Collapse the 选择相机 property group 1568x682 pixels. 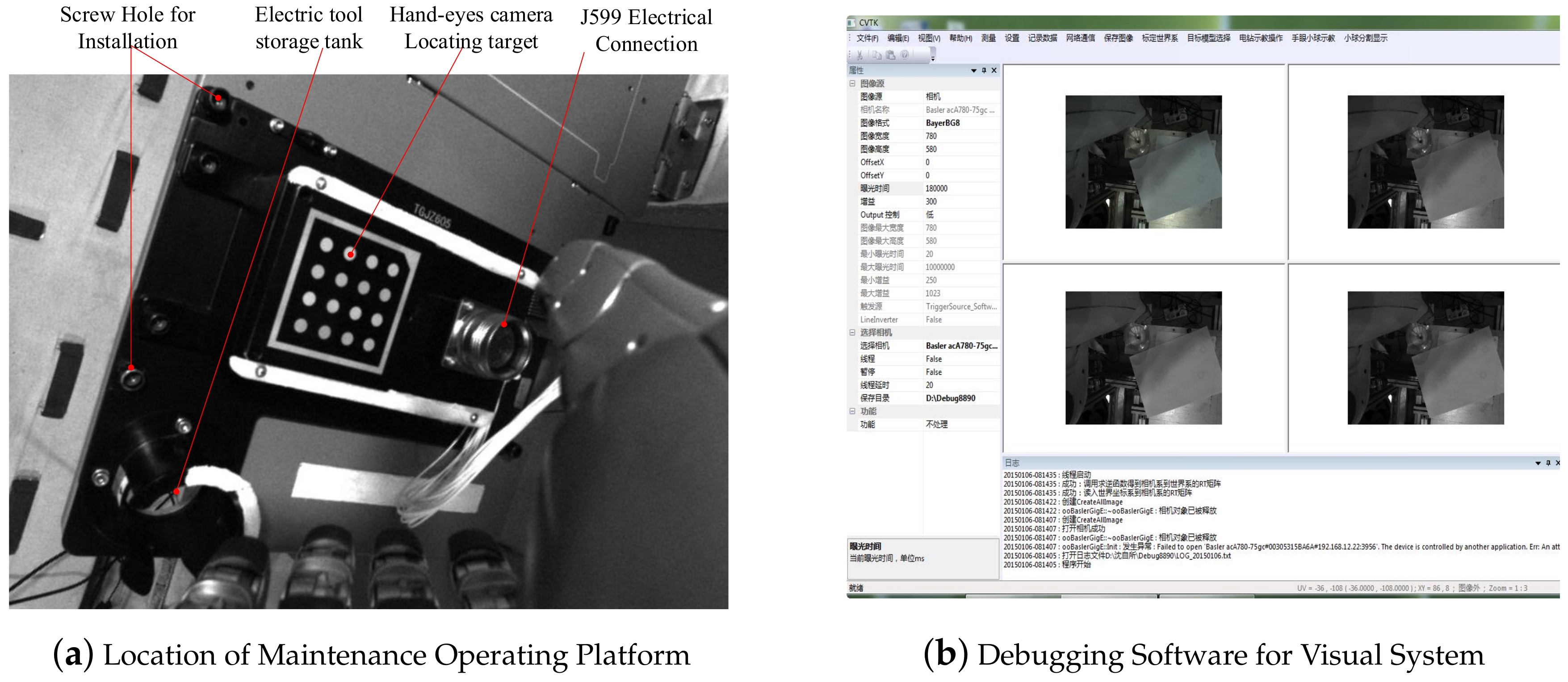click(852, 333)
